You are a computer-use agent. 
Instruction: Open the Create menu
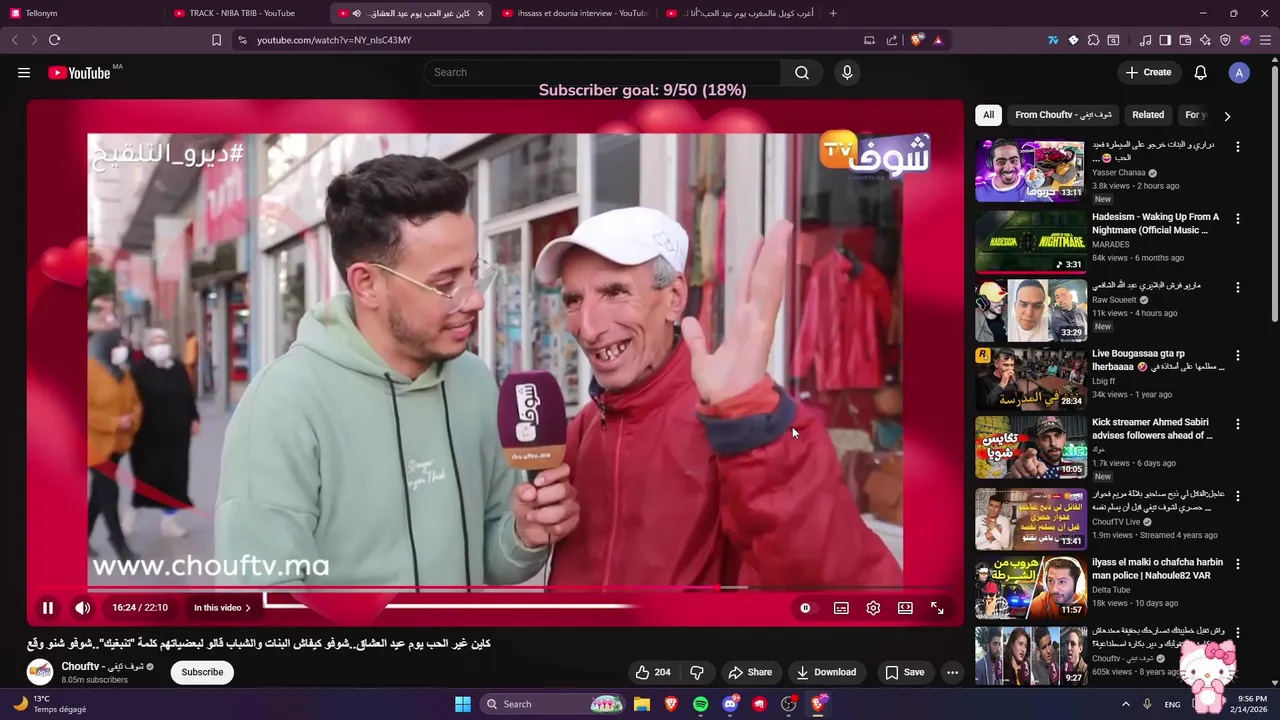[x=1148, y=72]
